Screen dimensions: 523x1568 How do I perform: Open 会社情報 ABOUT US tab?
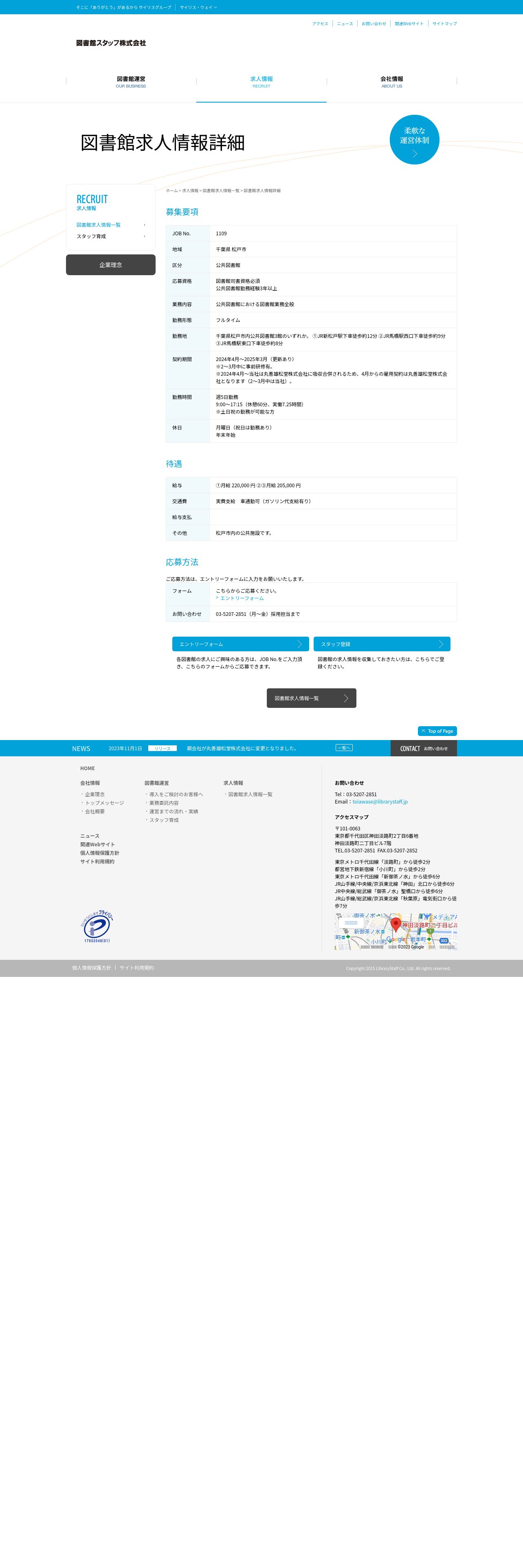point(391,81)
